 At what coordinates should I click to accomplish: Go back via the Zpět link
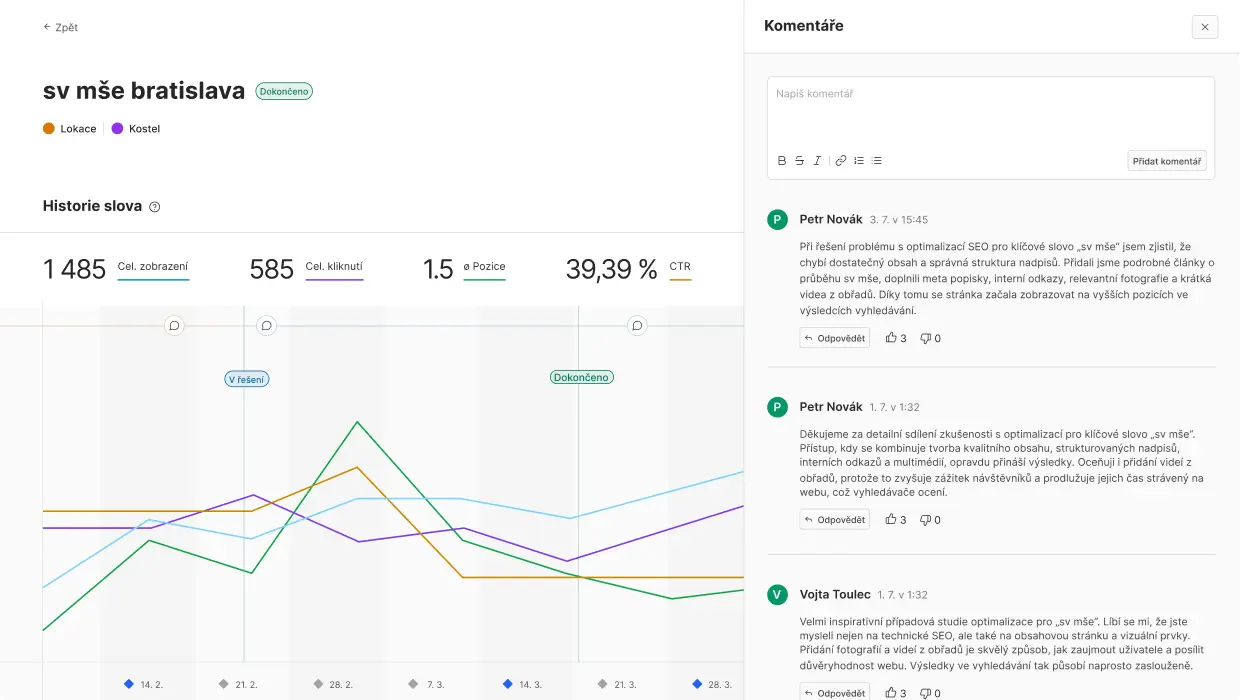coord(61,27)
